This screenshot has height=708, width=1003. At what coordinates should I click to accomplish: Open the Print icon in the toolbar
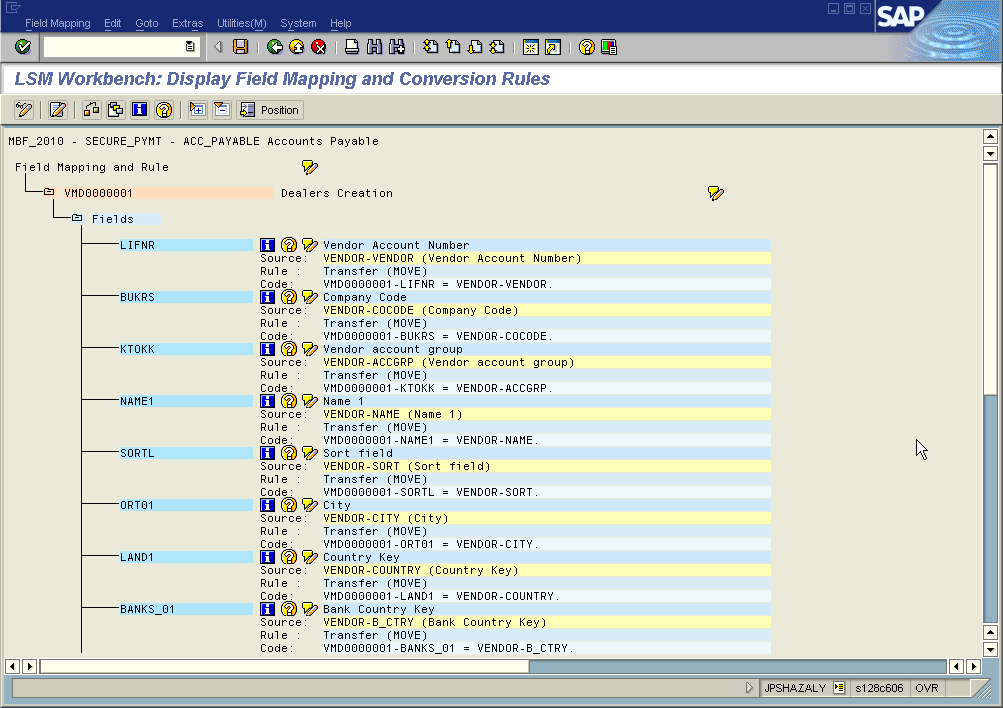point(353,46)
